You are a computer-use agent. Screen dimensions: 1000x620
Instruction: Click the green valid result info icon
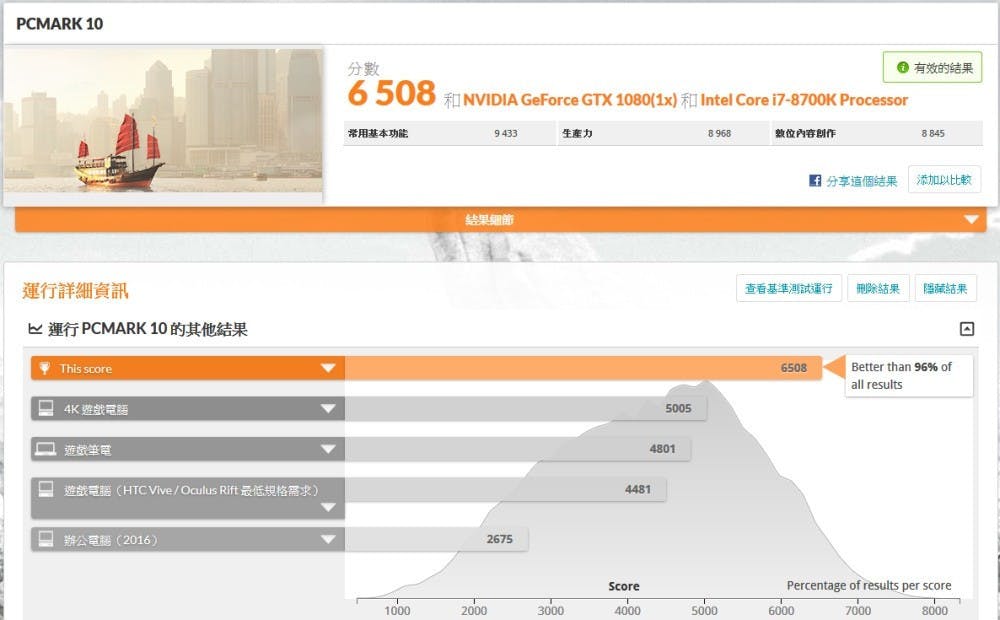(902, 67)
